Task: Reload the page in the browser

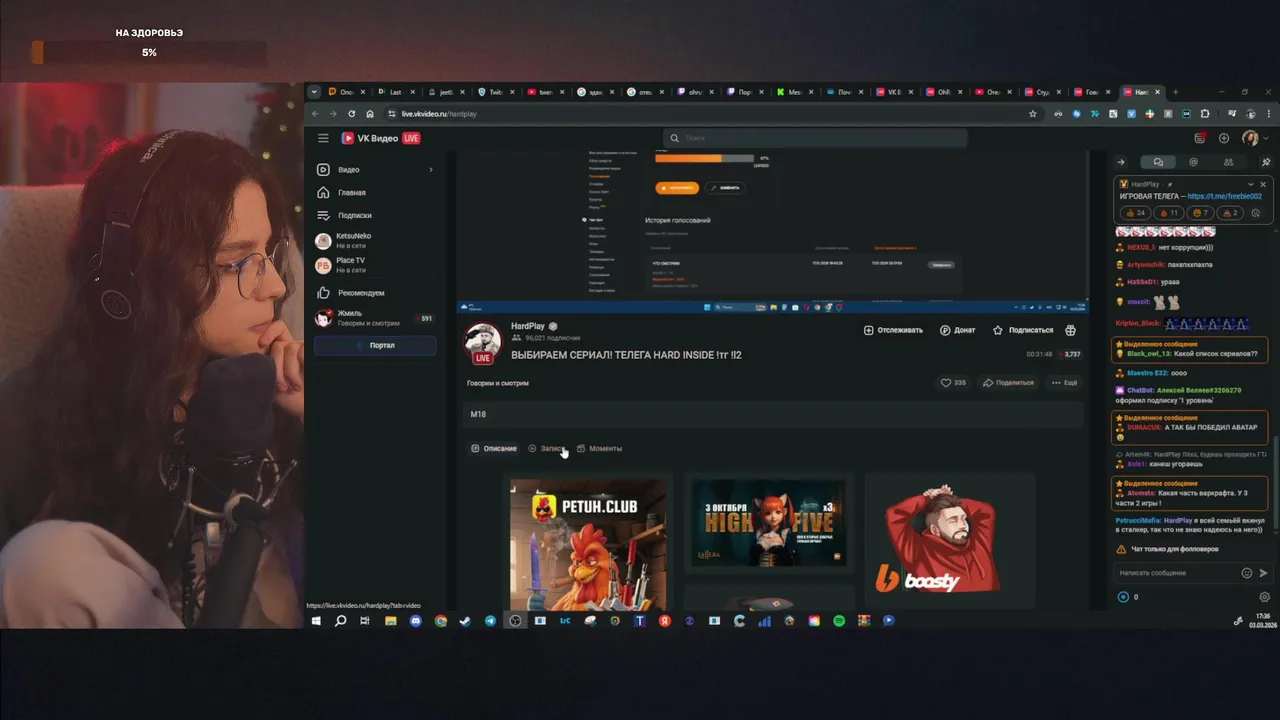Action: tap(351, 114)
